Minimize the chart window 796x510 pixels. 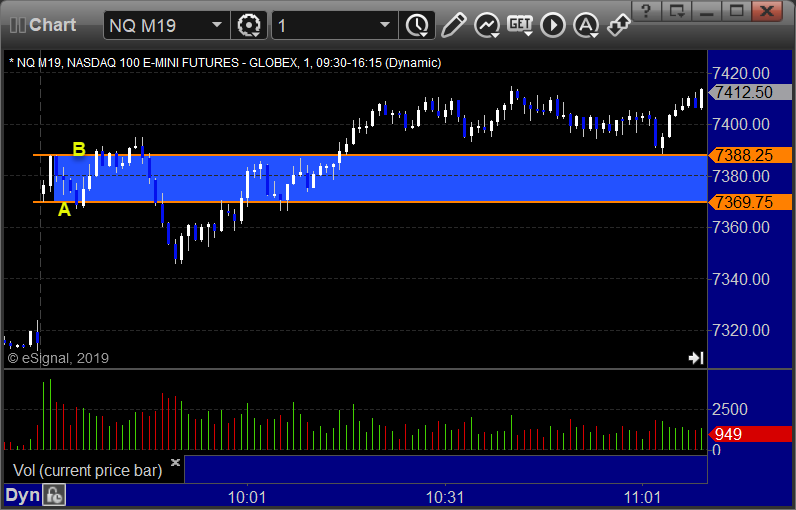tap(707, 11)
